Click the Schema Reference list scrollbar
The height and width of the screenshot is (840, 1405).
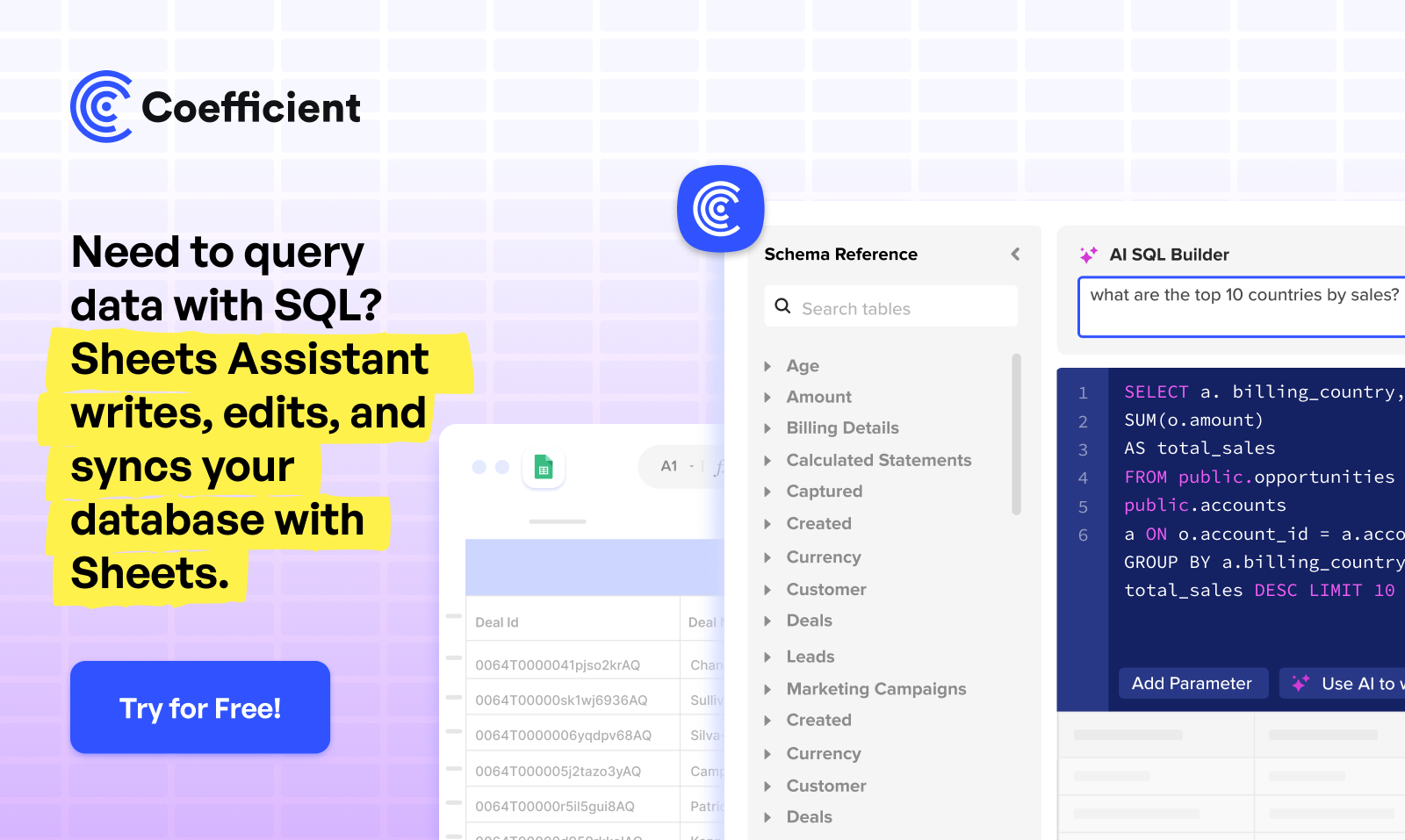click(1016, 434)
